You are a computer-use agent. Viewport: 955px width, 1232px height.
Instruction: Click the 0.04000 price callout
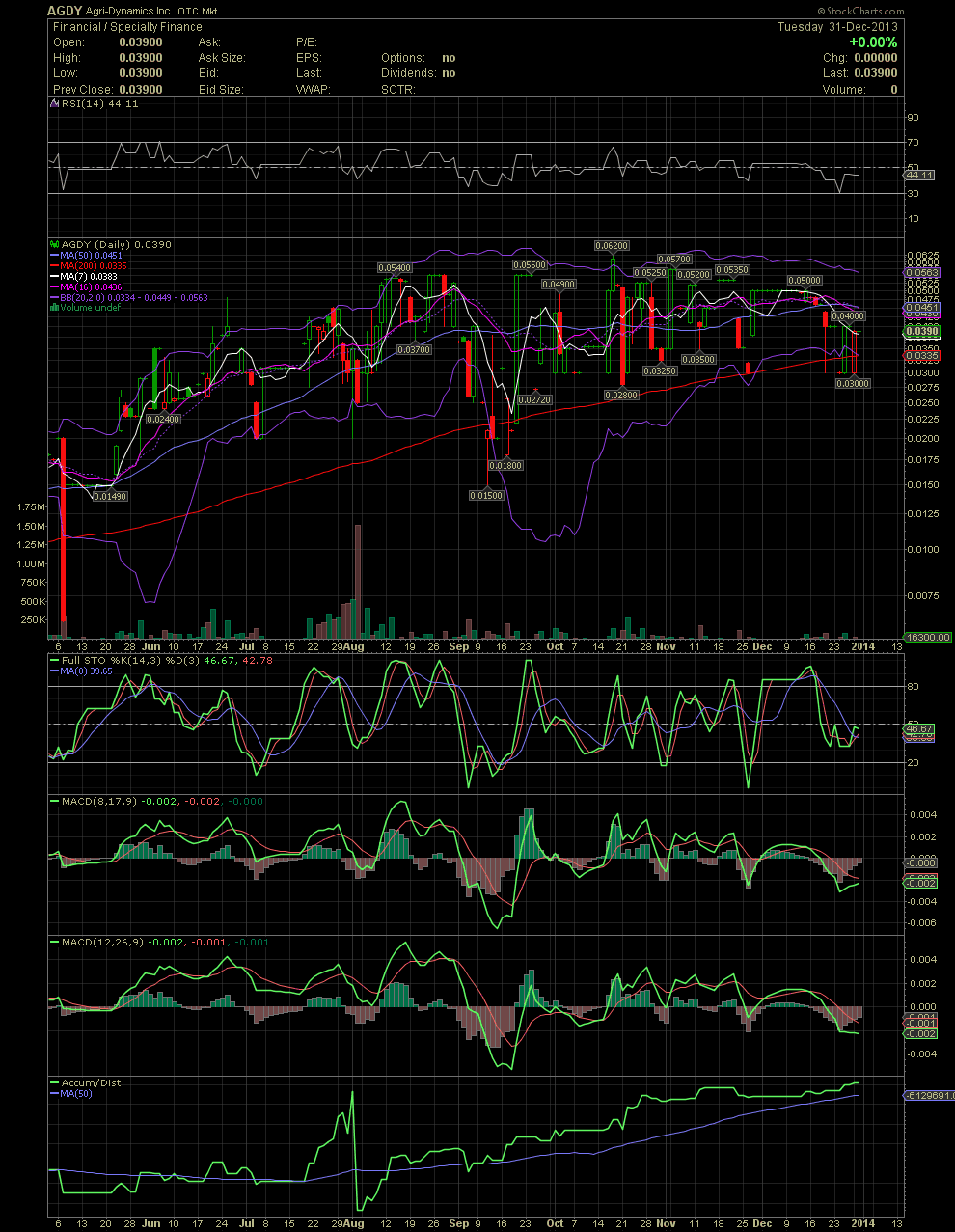[848, 316]
